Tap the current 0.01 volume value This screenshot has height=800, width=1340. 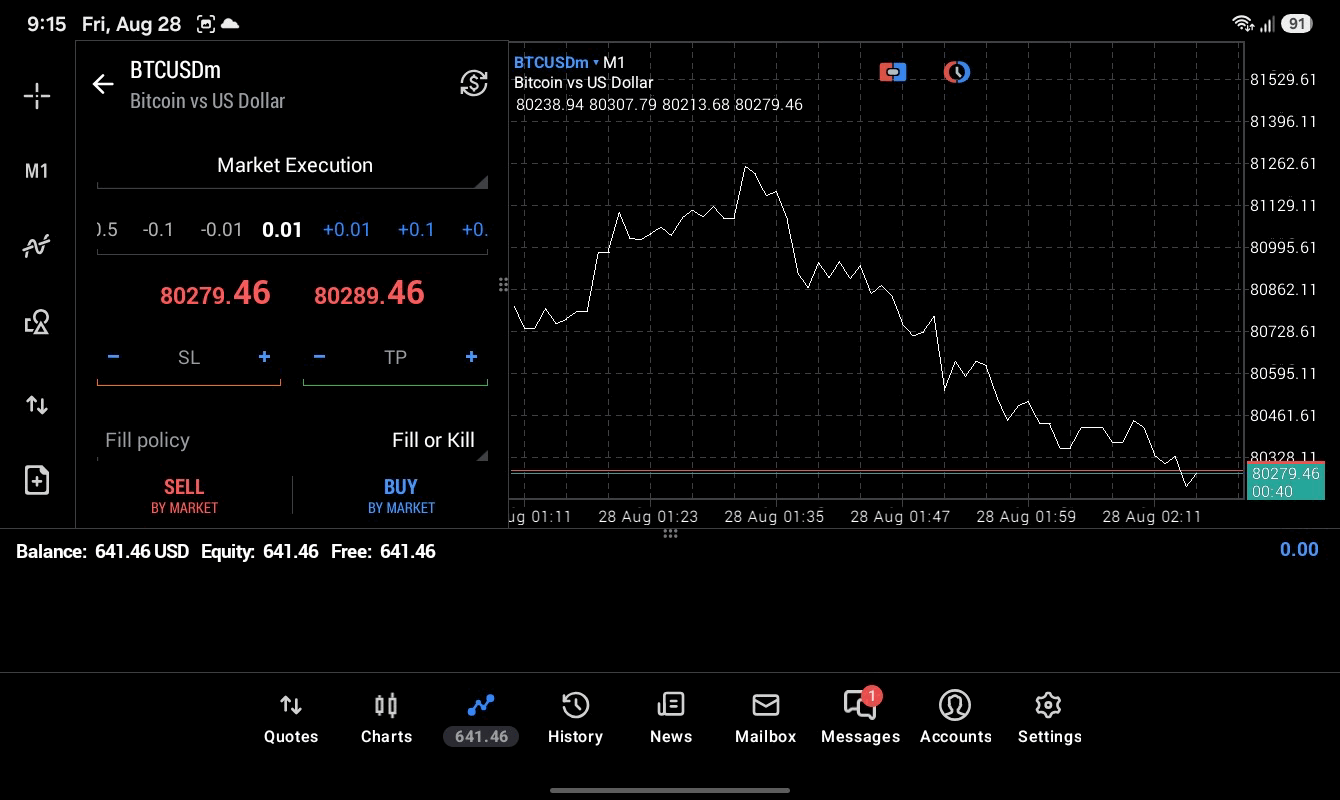pos(282,230)
